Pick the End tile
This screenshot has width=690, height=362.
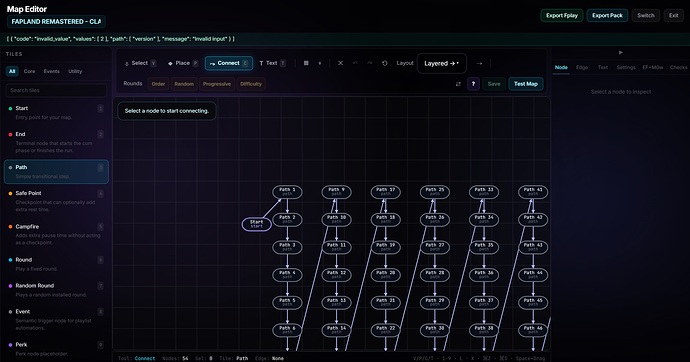[56, 142]
